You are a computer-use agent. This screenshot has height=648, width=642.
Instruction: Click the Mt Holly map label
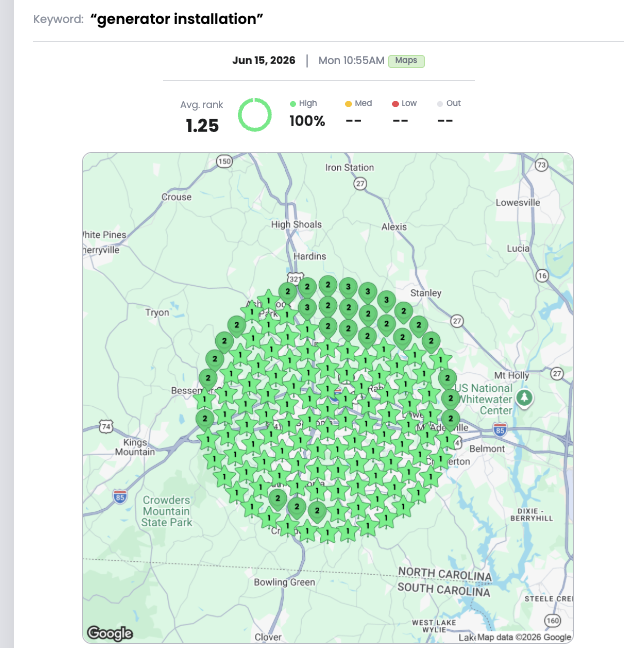click(x=512, y=376)
